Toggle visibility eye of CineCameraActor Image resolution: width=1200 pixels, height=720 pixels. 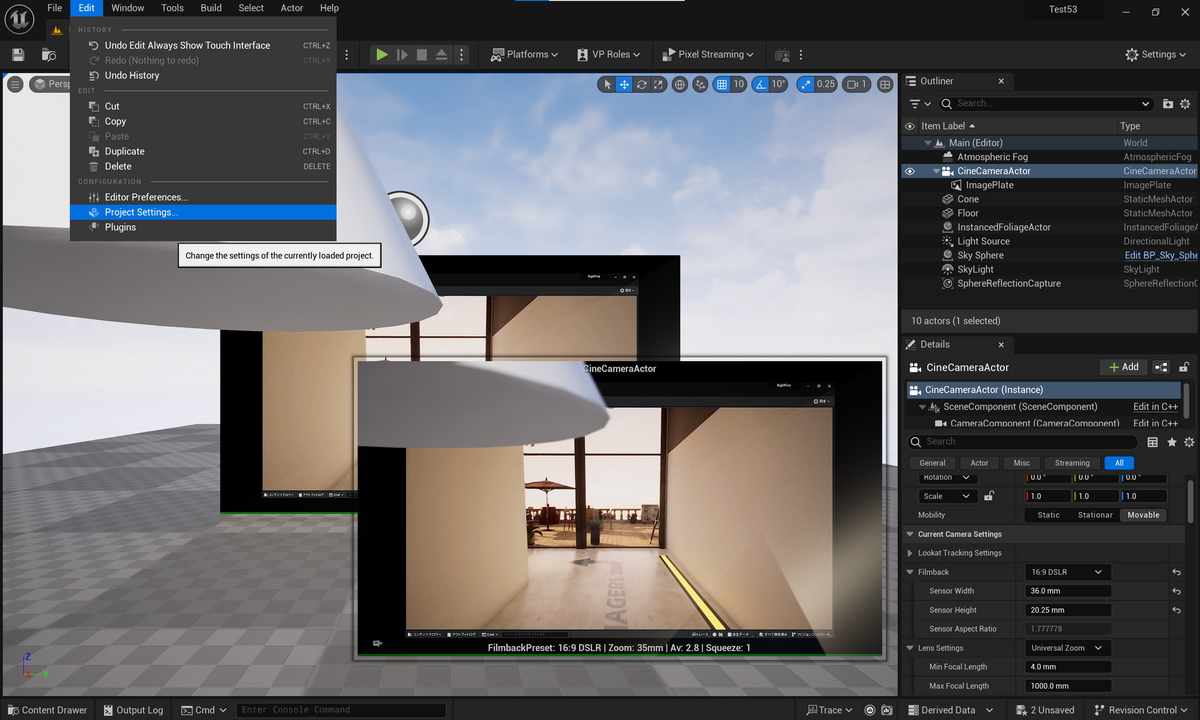(x=910, y=171)
